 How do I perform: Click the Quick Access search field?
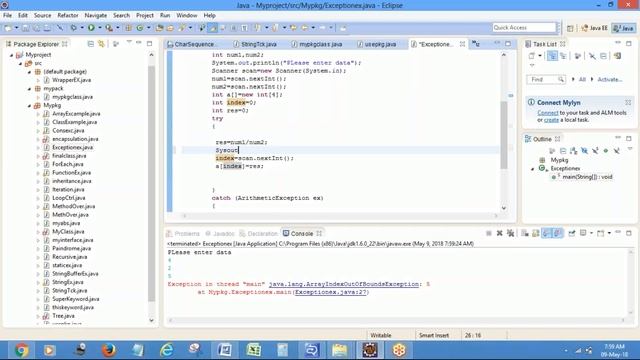(524, 28)
